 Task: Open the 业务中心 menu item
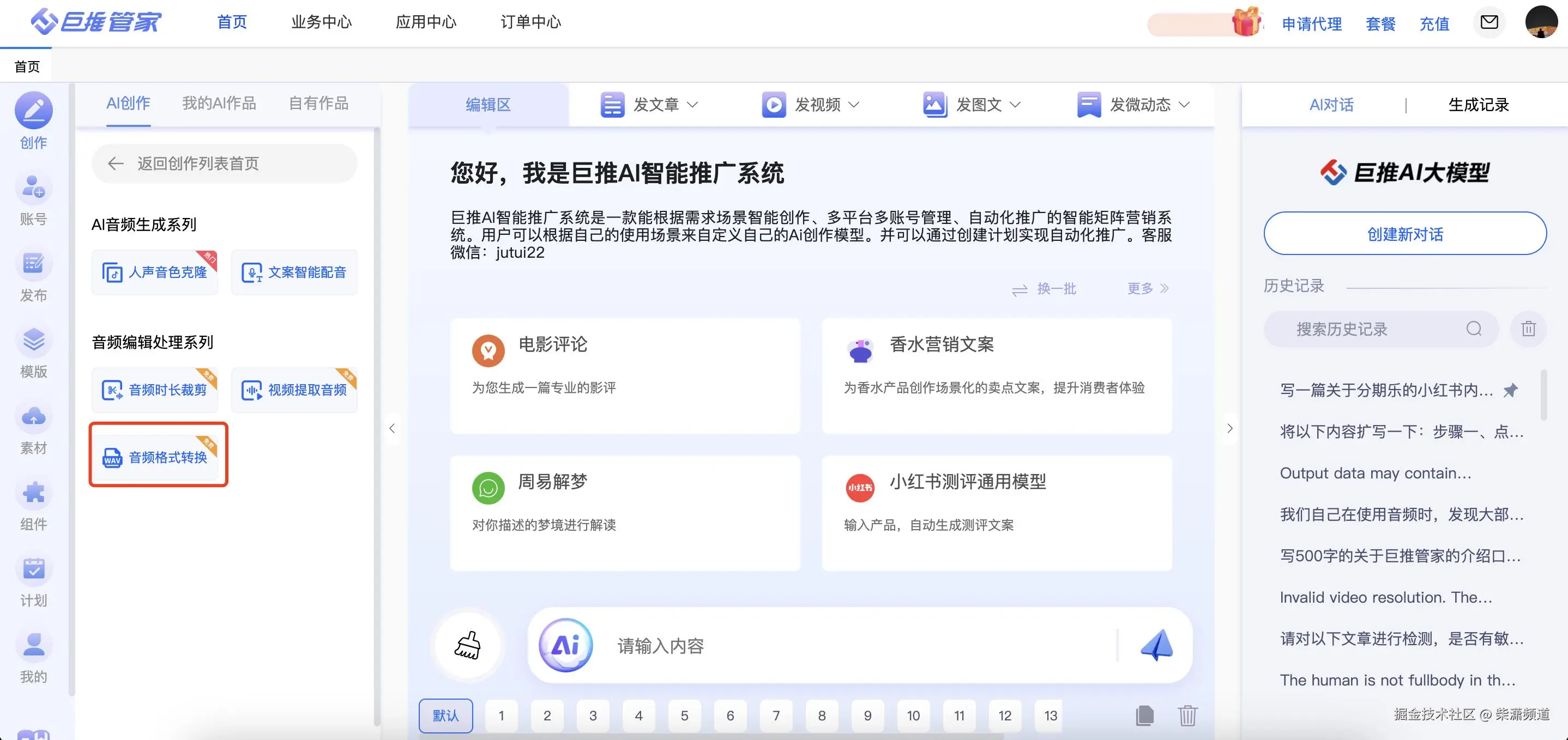coord(321,22)
